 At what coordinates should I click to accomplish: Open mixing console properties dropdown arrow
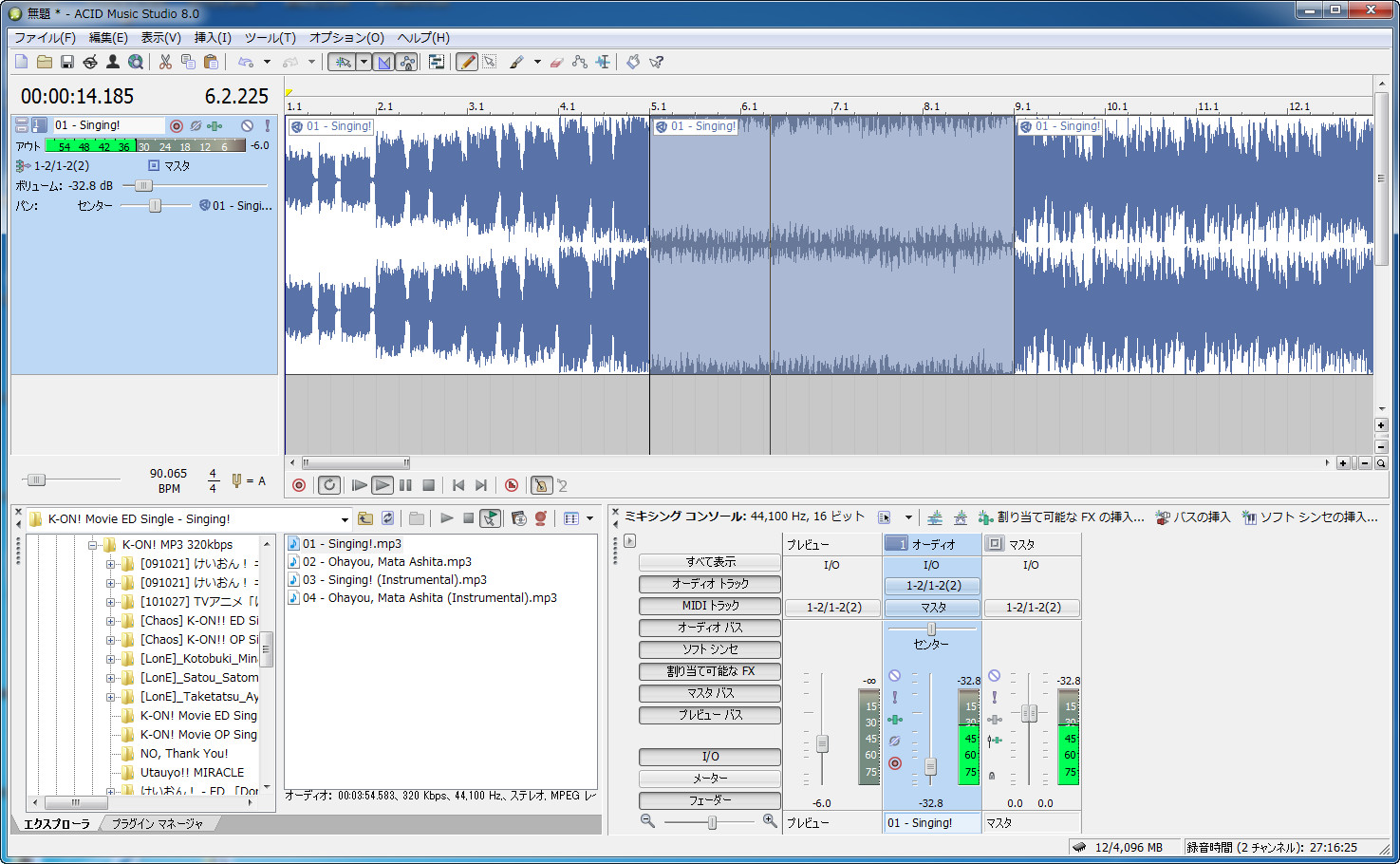(908, 517)
